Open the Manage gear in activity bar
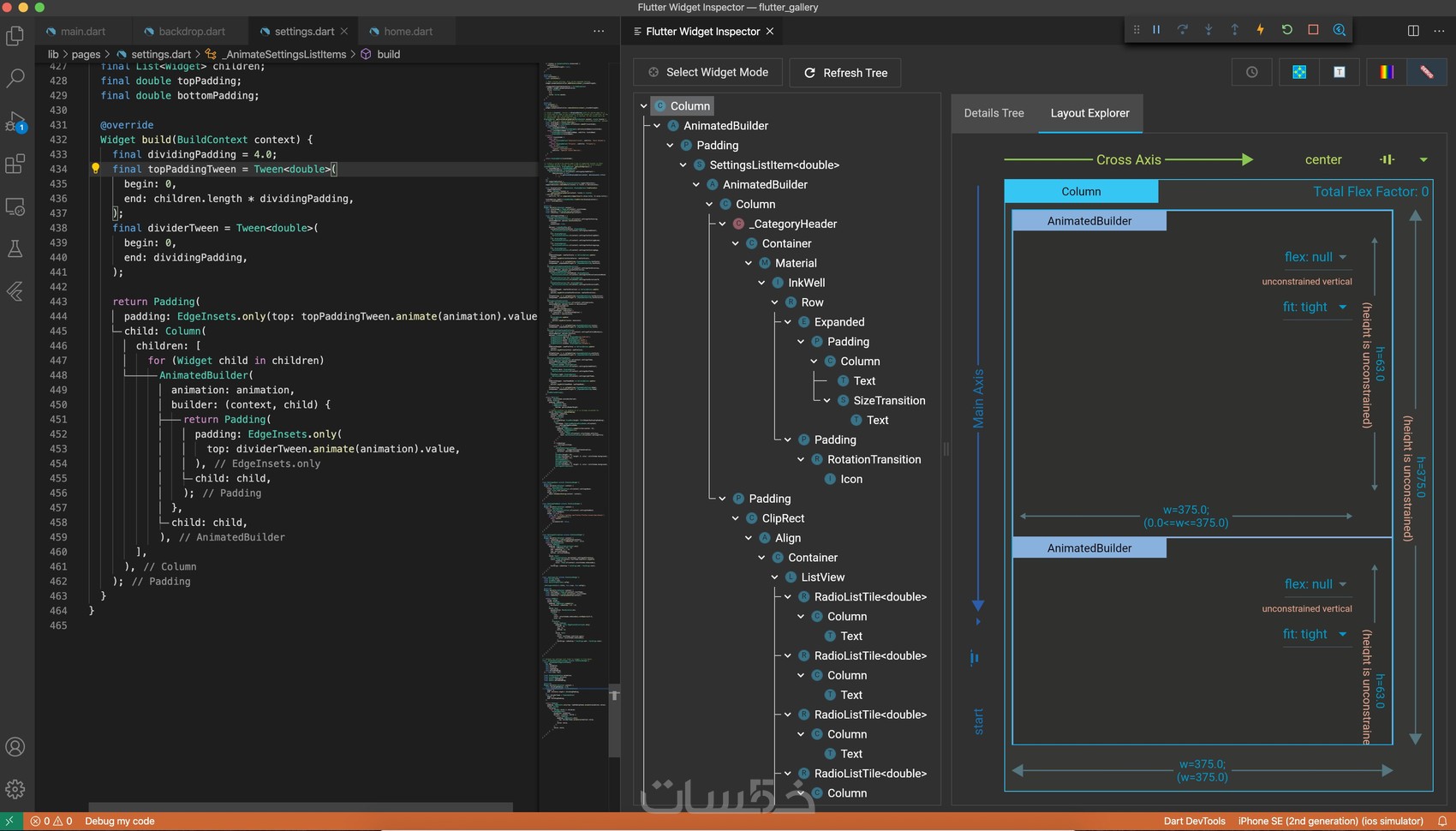 (15, 789)
